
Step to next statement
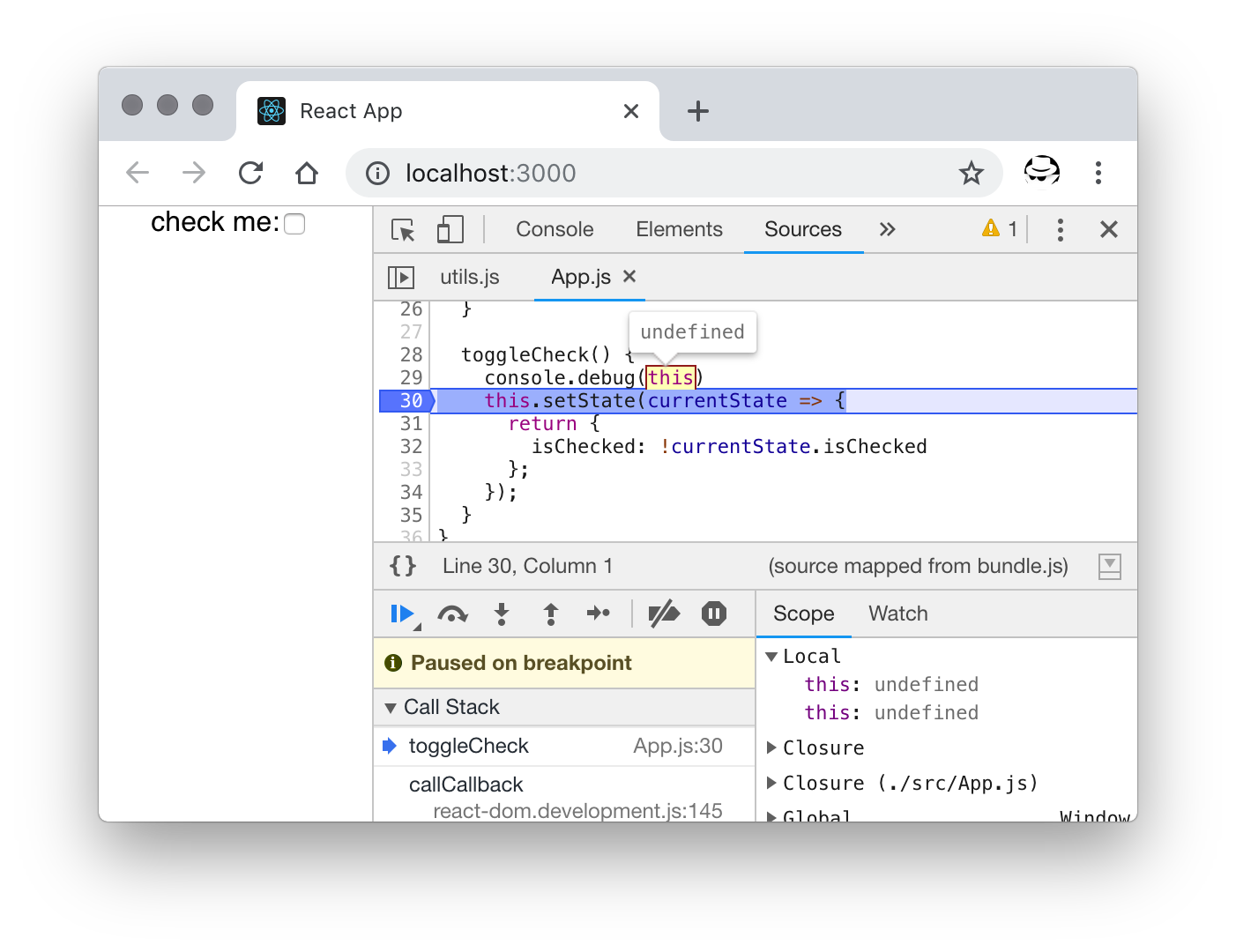coord(599,614)
